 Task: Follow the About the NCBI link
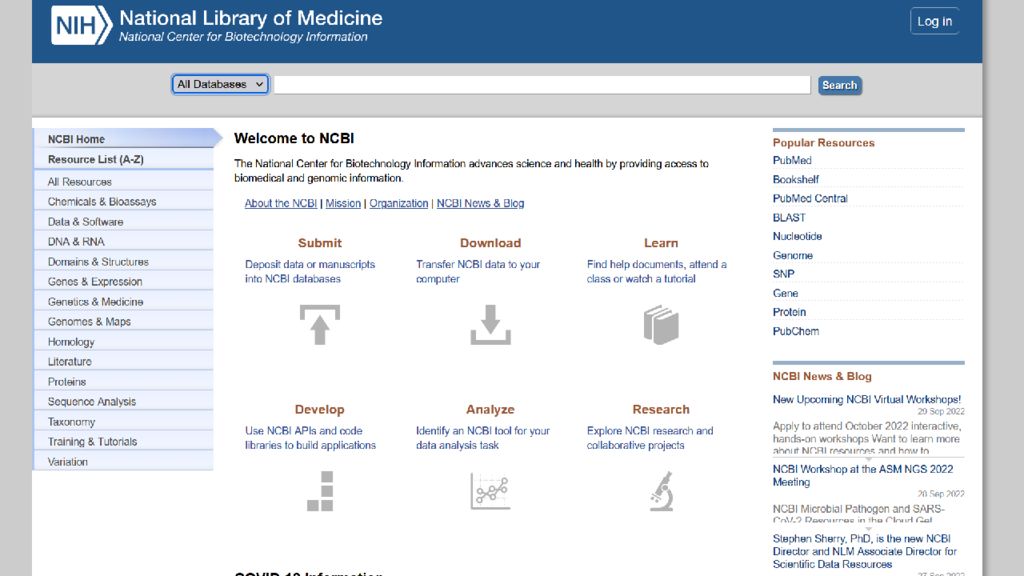click(x=281, y=203)
